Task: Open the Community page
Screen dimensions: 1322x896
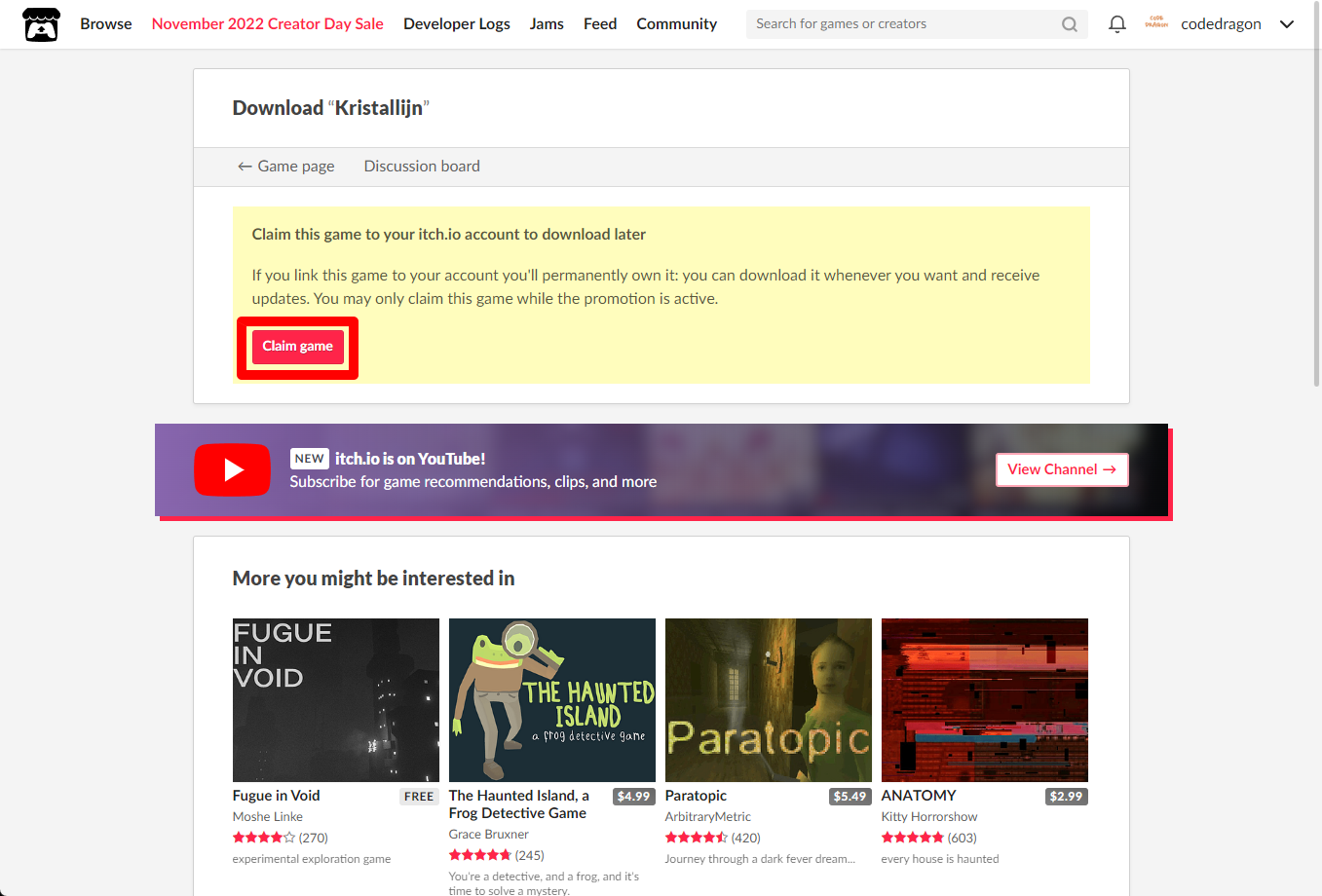Action: (677, 23)
